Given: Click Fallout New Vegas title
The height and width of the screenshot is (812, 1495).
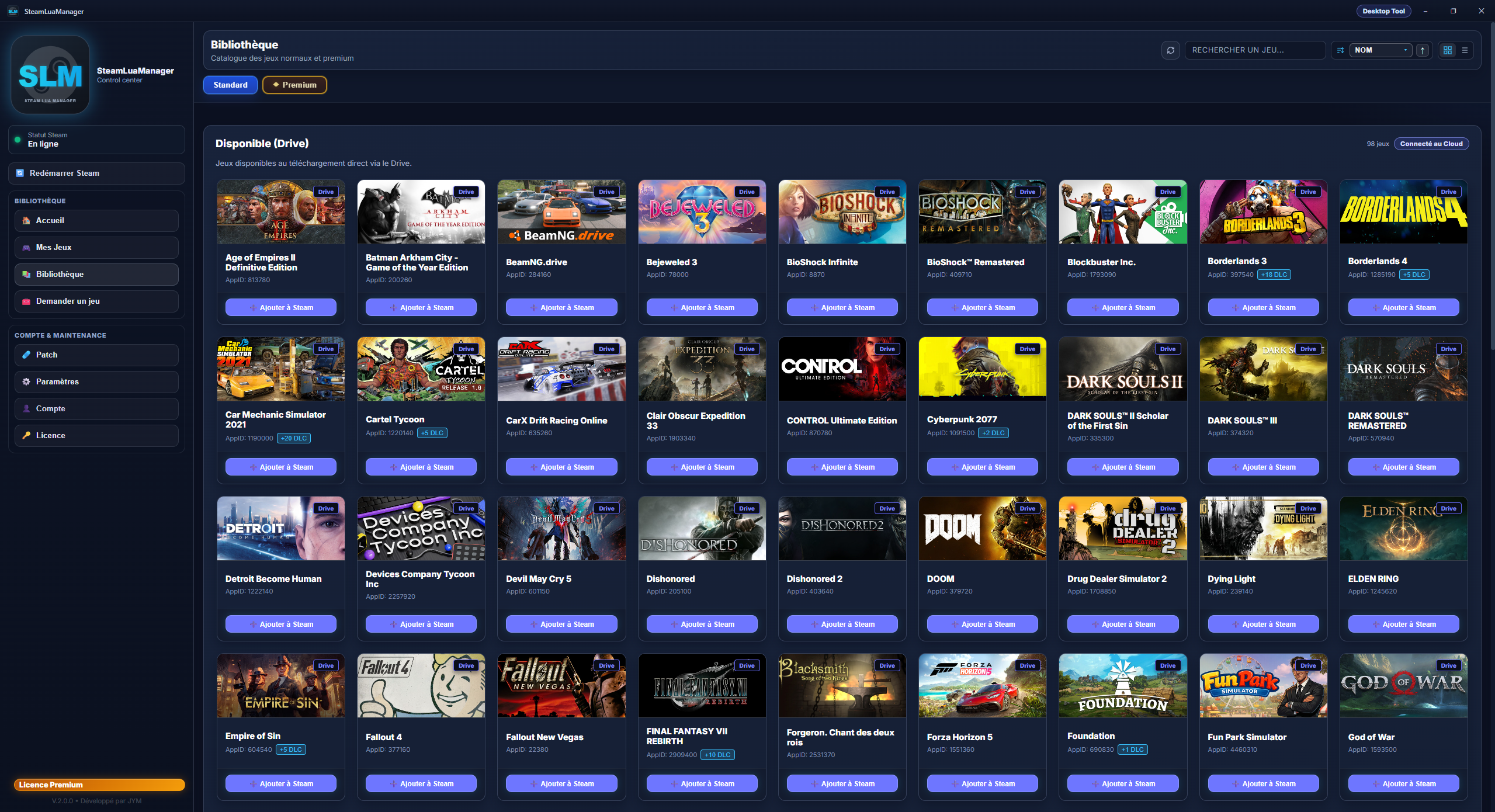Looking at the screenshot, I should click(x=544, y=737).
